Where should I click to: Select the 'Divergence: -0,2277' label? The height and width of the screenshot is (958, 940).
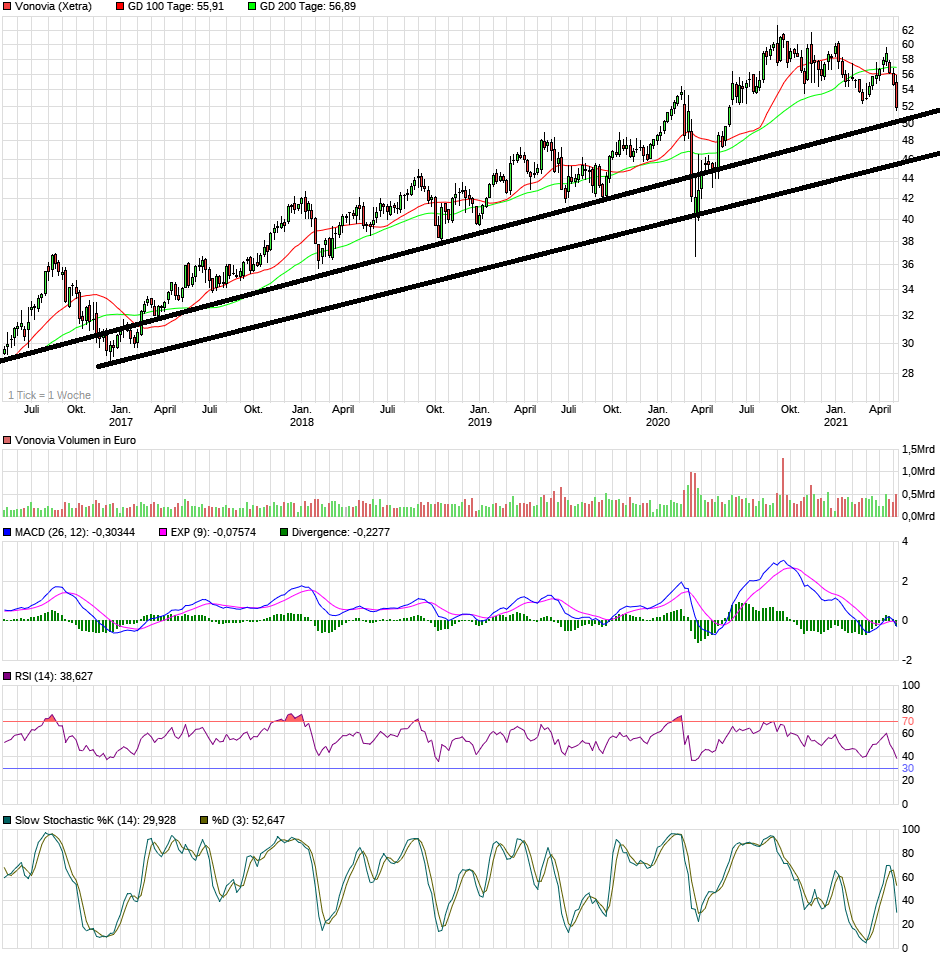tap(341, 533)
